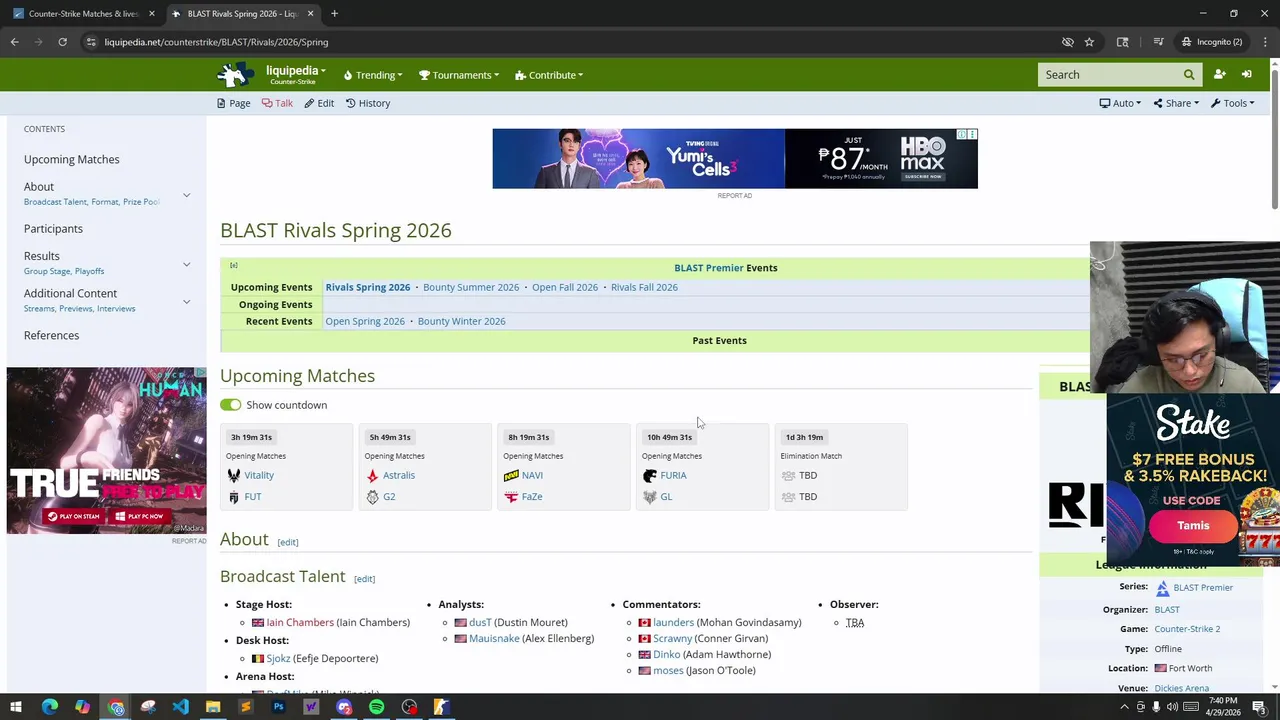Screen dimensions: 1280x720
Task: Click the Incognito (2) indicator
Action: [1212, 42]
